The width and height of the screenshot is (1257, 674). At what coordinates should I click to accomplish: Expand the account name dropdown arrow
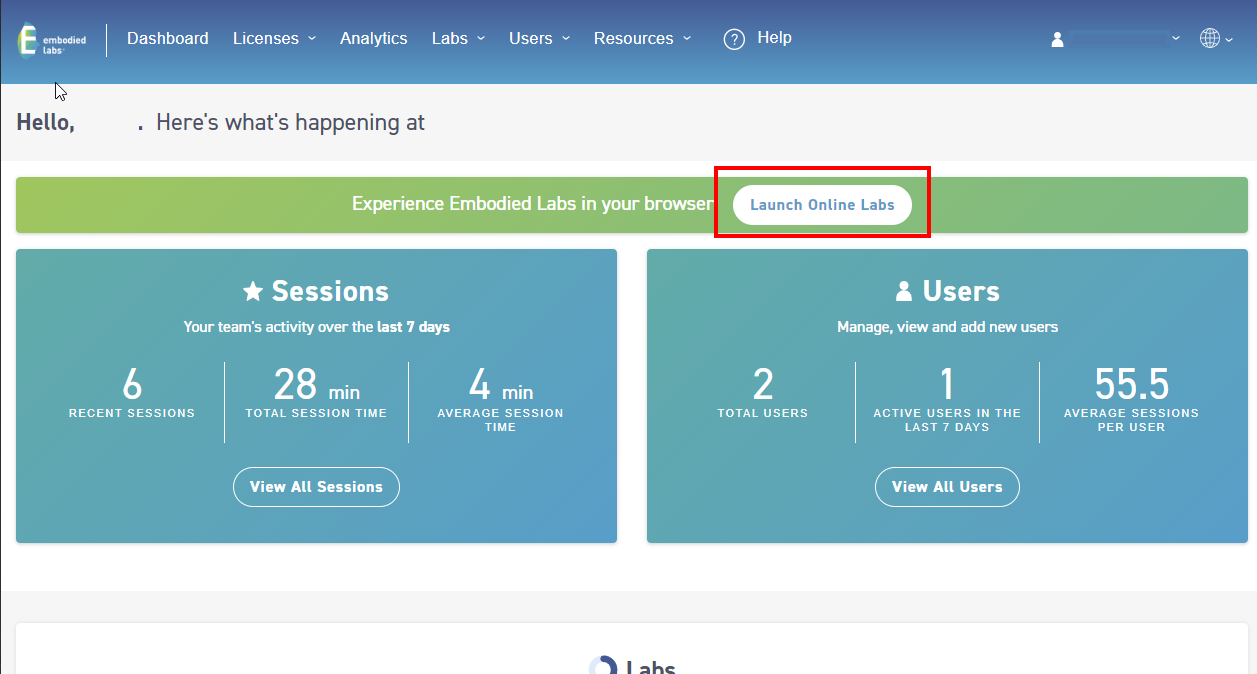pyautogui.click(x=1176, y=38)
